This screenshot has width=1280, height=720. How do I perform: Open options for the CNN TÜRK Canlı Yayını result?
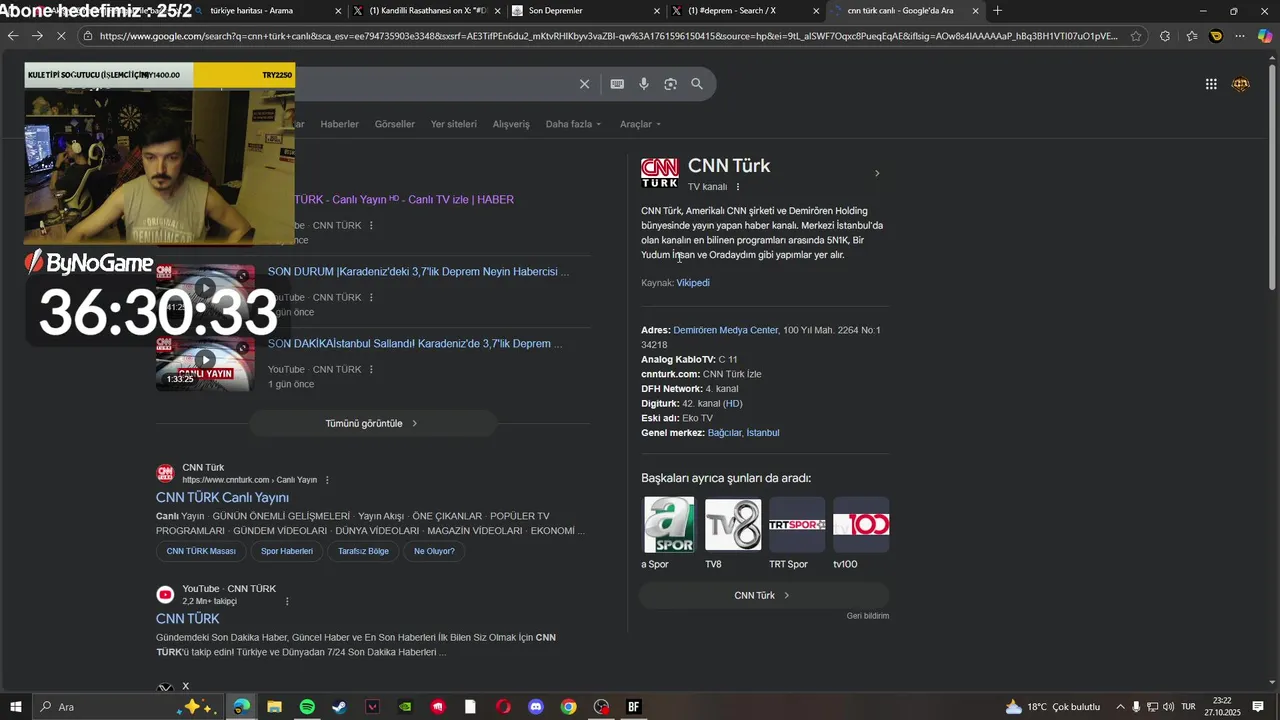coord(327,480)
